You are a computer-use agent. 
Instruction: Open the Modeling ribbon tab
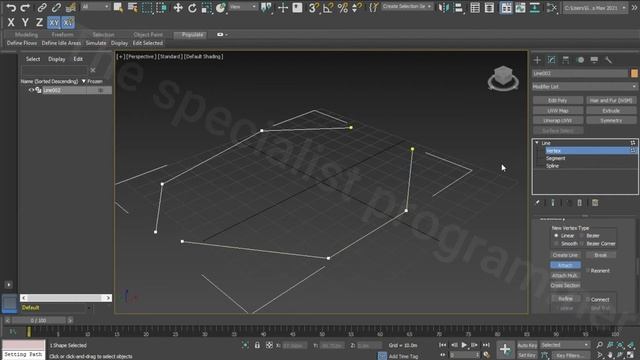pos(26,35)
